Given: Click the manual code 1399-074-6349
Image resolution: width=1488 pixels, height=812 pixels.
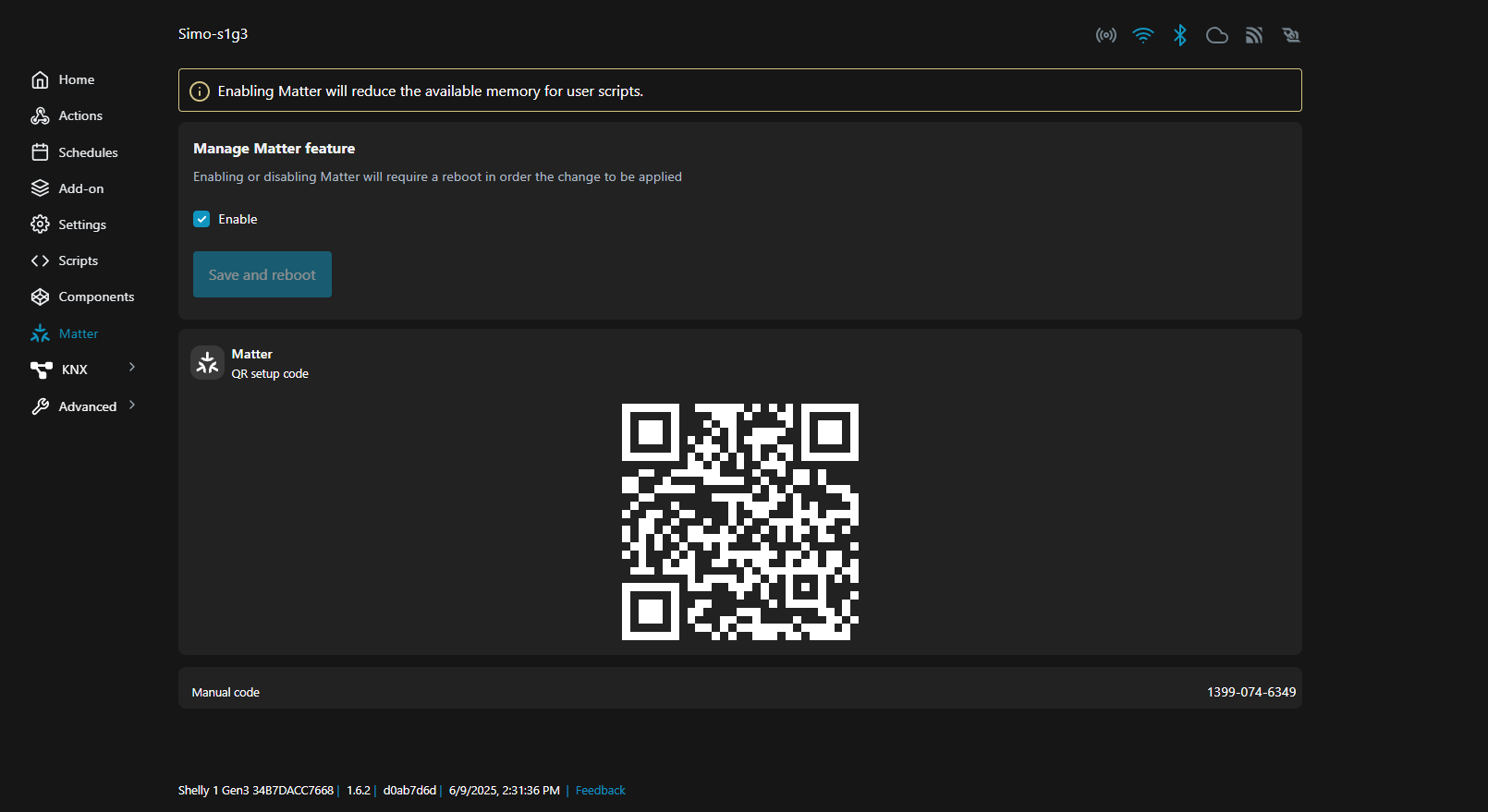Looking at the screenshot, I should point(1250,692).
